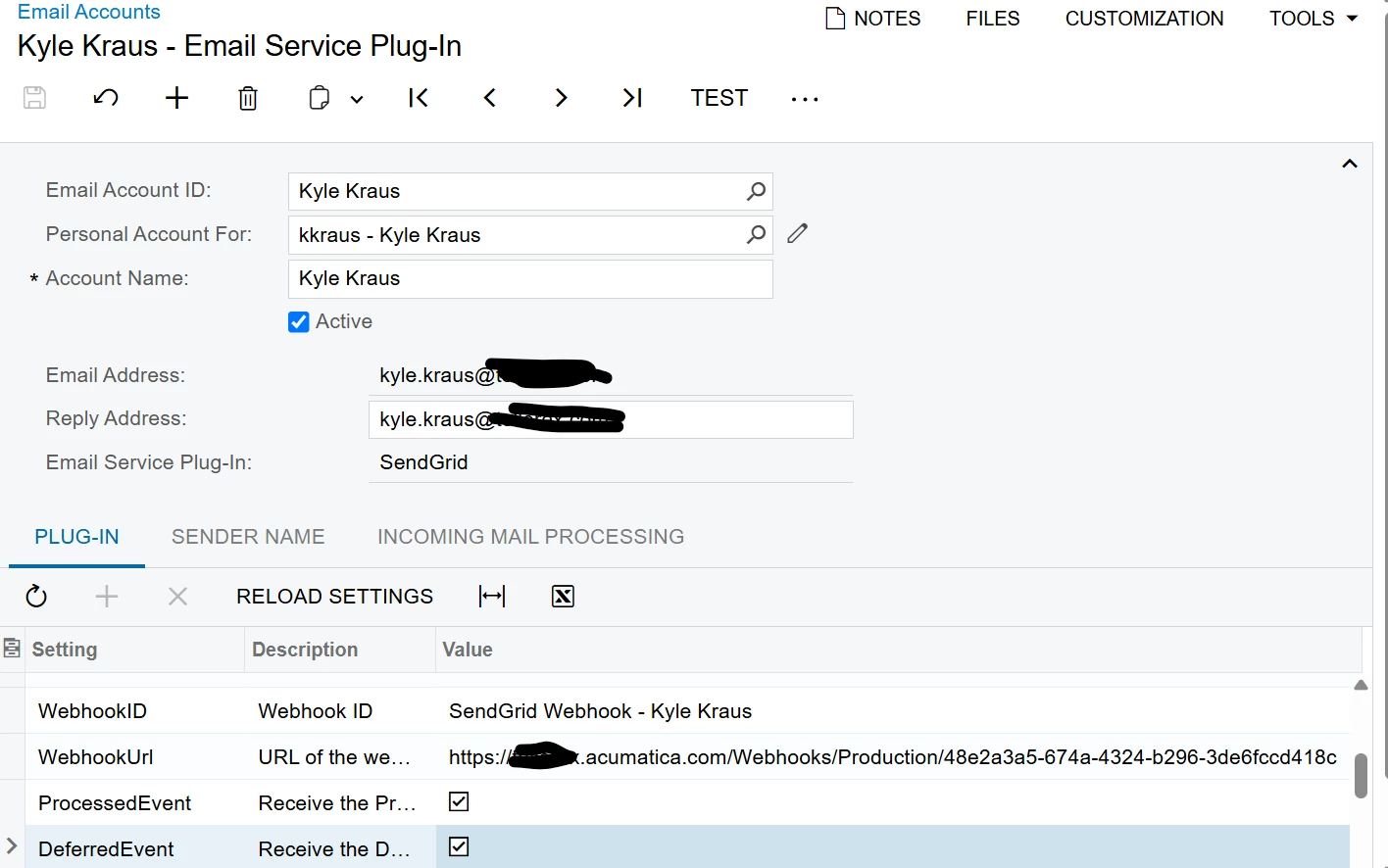
Task: Add new record with plus icon
Action: [176, 98]
